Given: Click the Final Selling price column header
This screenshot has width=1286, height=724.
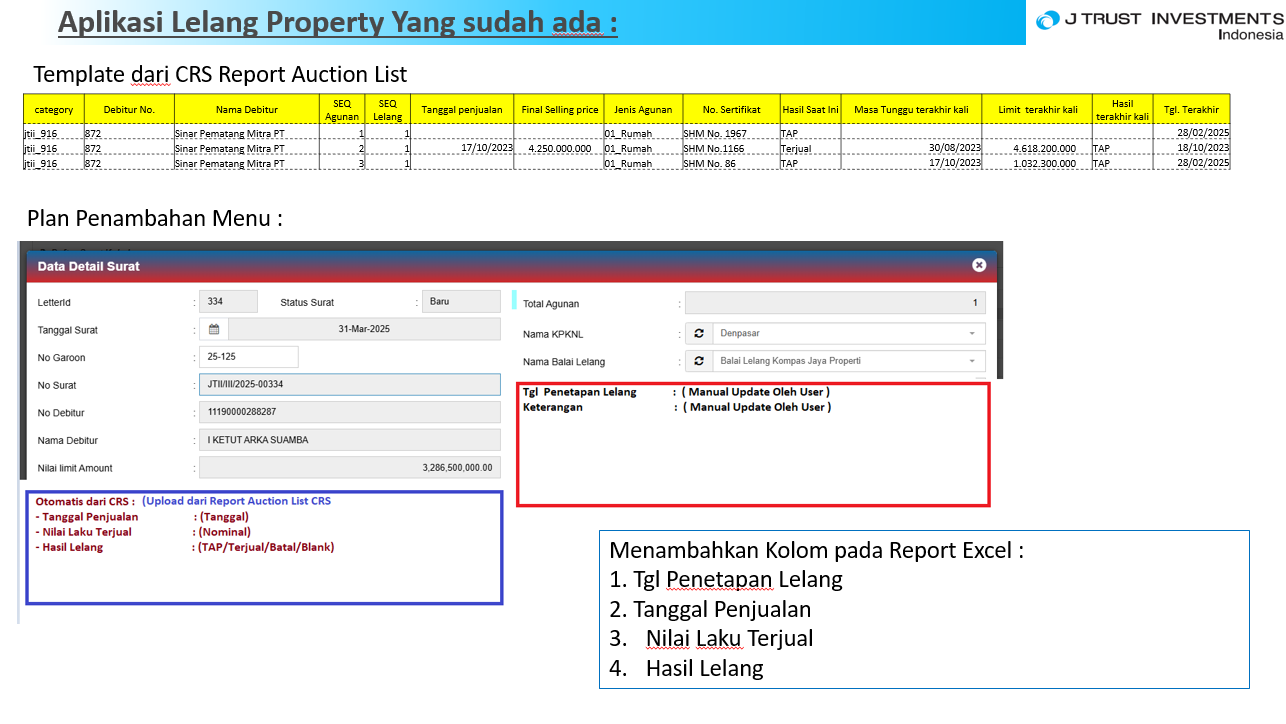Looking at the screenshot, I should click(559, 109).
